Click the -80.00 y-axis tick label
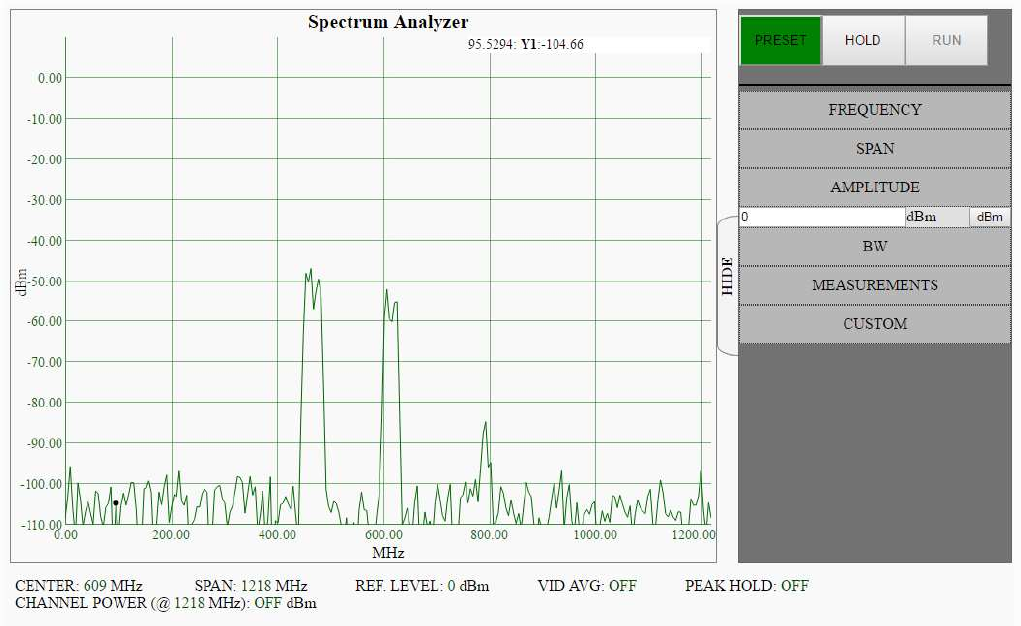1021x626 pixels. point(45,403)
